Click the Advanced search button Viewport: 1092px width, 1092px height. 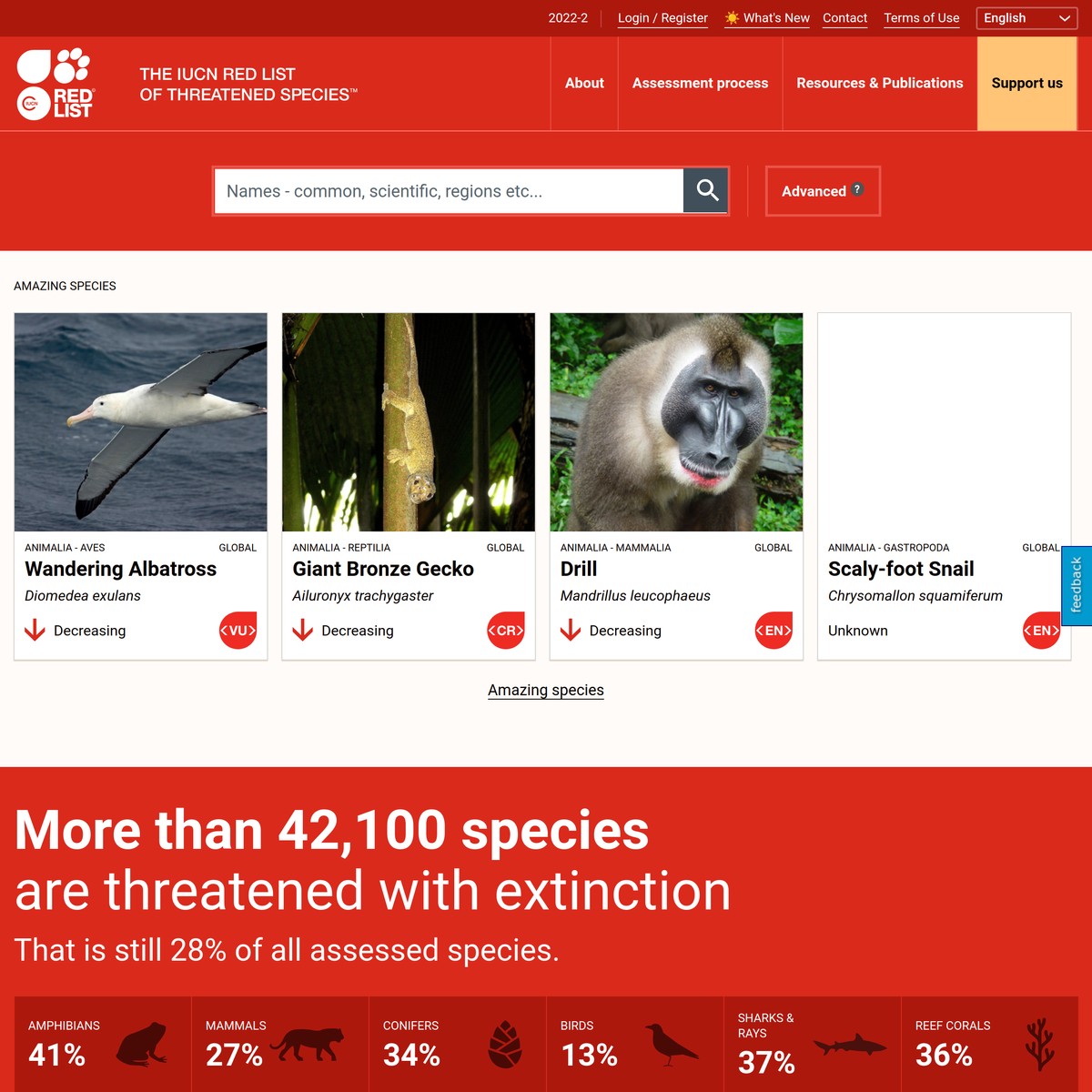pyautogui.click(x=822, y=191)
